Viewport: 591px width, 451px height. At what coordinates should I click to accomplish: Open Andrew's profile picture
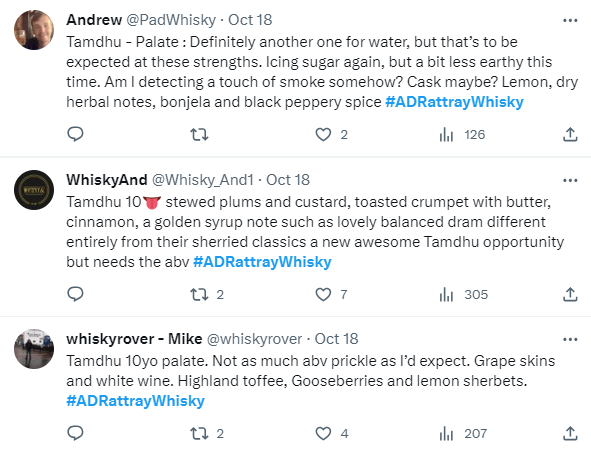[x=34, y=30]
